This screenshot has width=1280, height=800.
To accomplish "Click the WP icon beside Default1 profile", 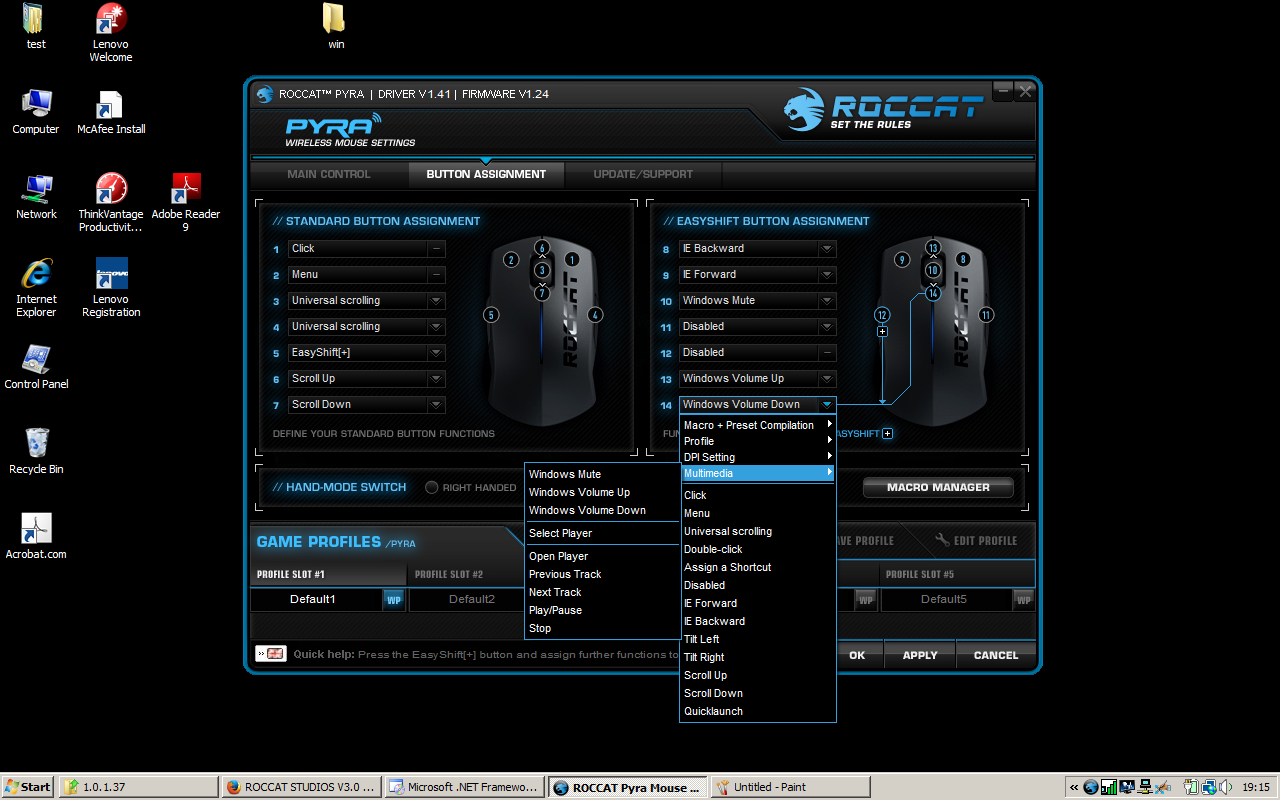I will pos(394,599).
